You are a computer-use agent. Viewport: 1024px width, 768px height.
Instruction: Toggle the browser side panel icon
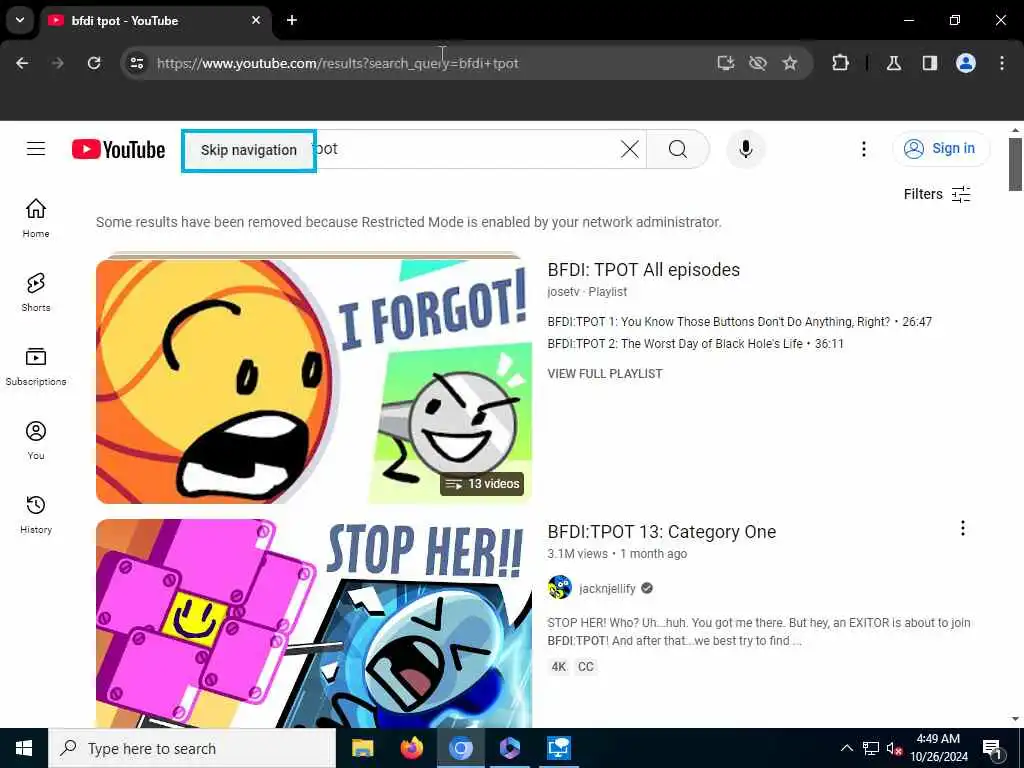click(x=929, y=63)
